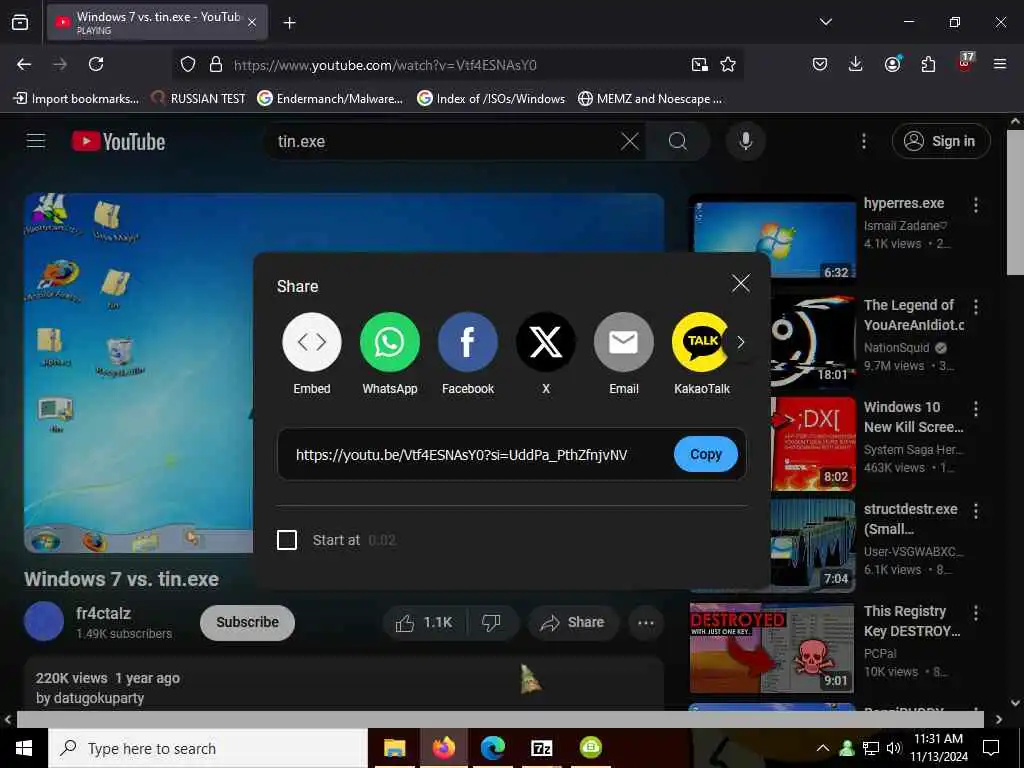
Task: Subscribe to fr4ctalz channel
Action: pos(248,622)
